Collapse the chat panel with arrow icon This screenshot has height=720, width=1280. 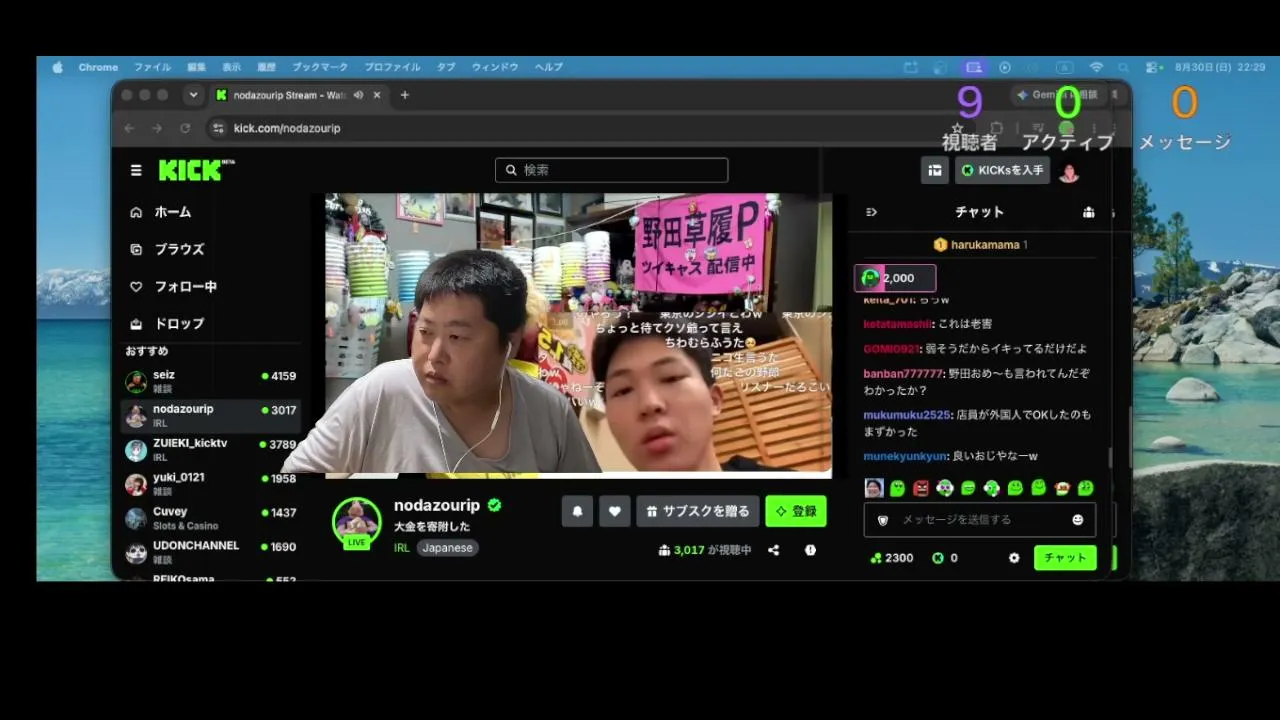click(871, 212)
